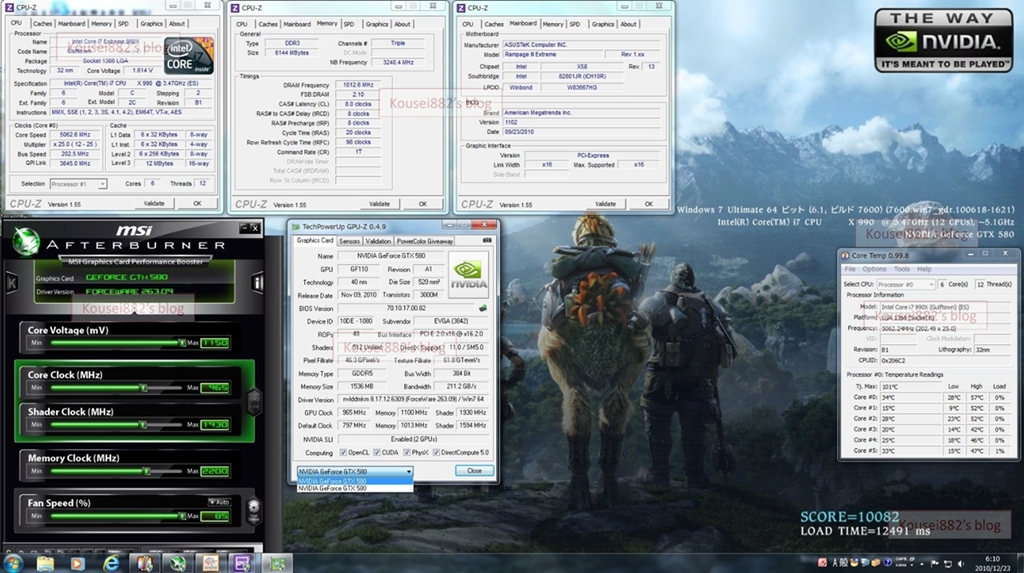Toggle the PhysX checkbox in GPU-Z
The height and width of the screenshot is (573, 1024).
click(x=407, y=452)
